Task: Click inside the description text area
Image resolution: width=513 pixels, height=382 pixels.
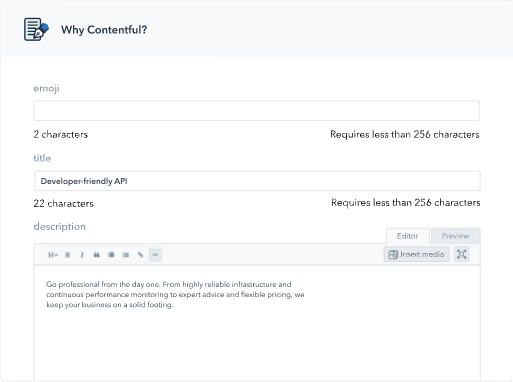Action: coord(257,323)
